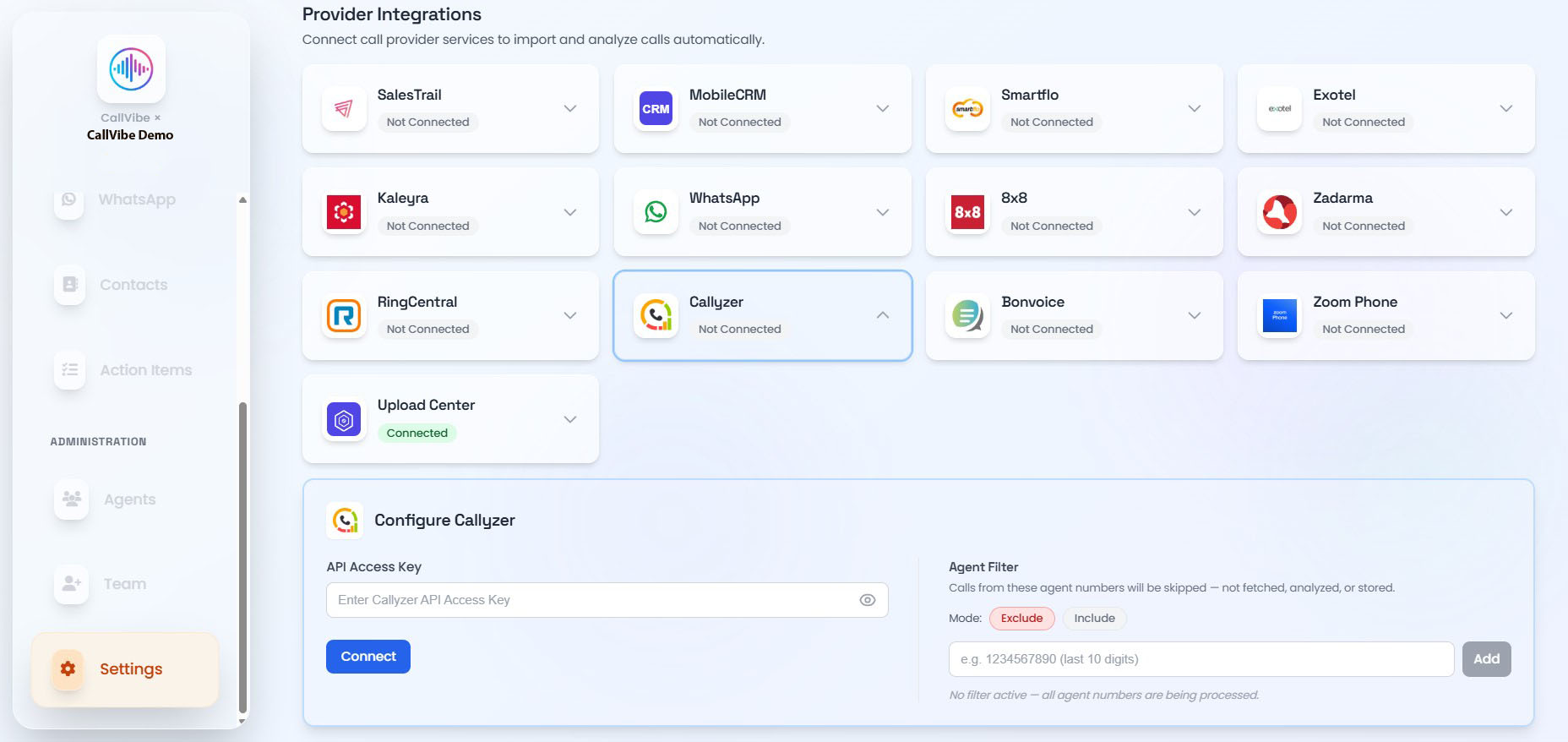Click the Agent Filter label
The height and width of the screenshot is (742, 1568).
pyautogui.click(x=983, y=567)
